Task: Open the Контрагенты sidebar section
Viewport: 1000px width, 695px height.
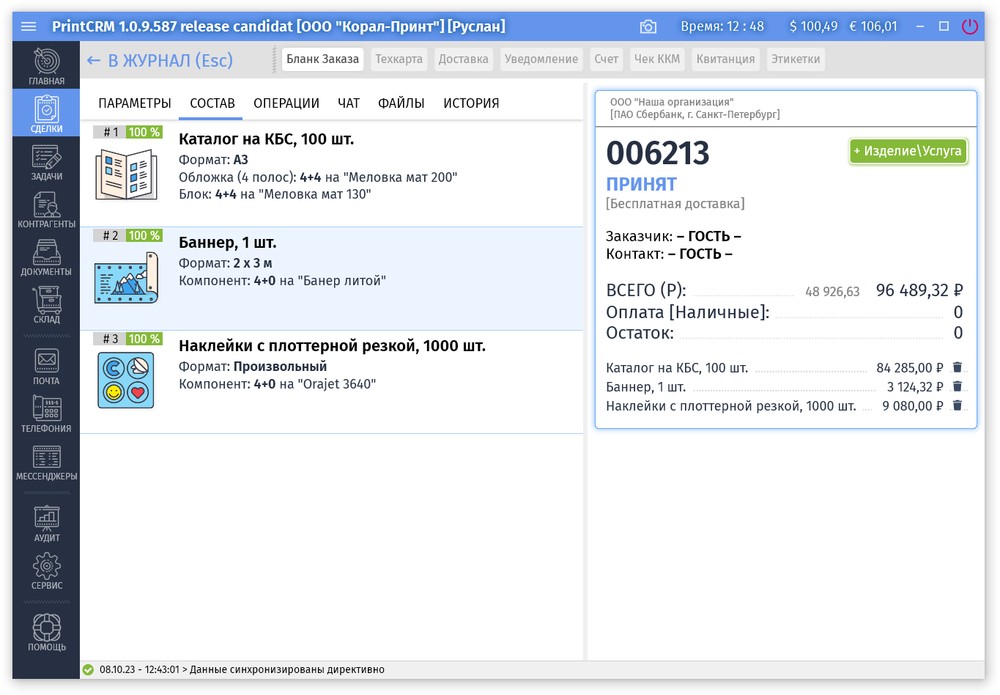Action: 47,210
